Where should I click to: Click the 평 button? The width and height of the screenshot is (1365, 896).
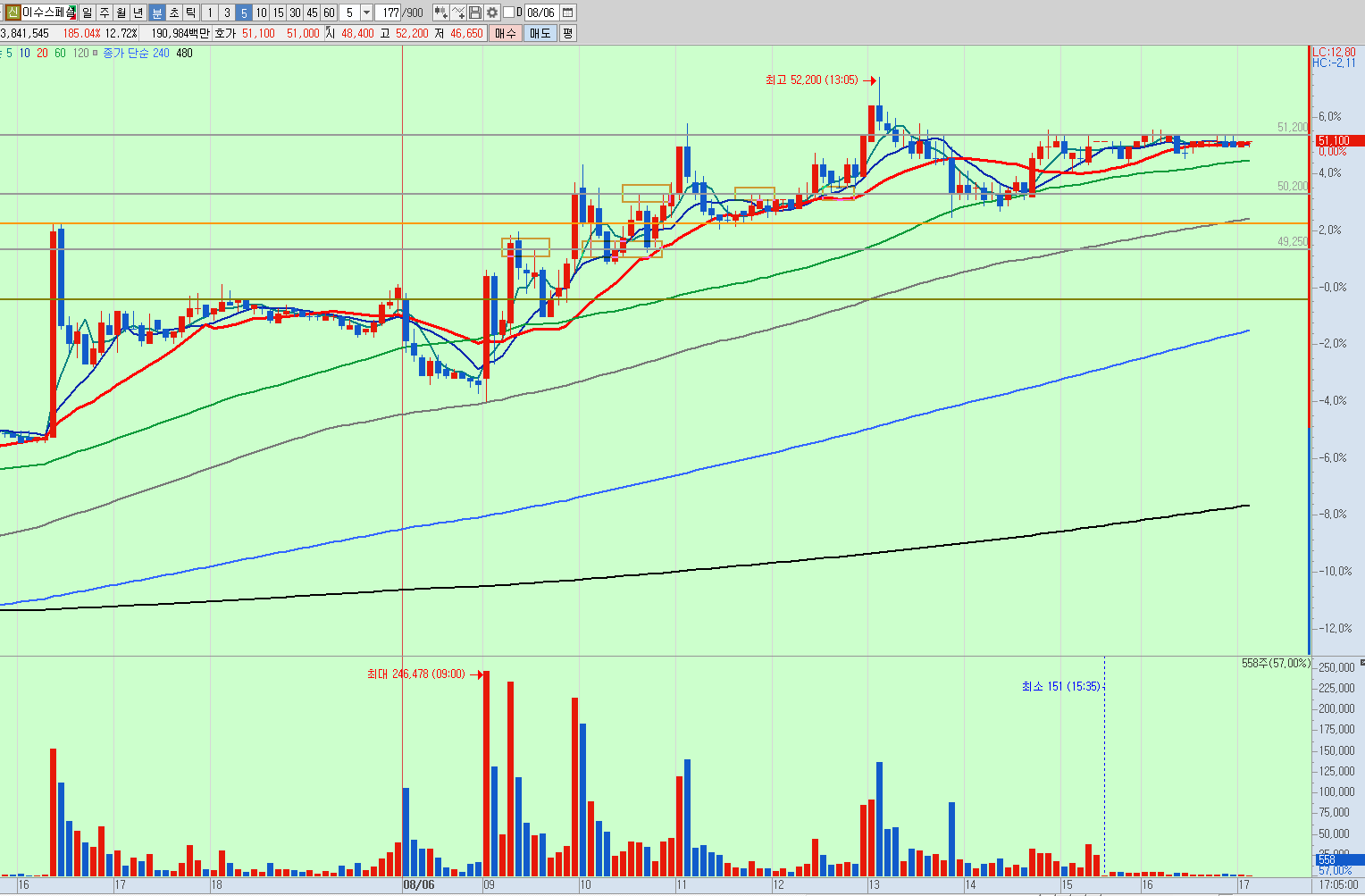point(567,33)
